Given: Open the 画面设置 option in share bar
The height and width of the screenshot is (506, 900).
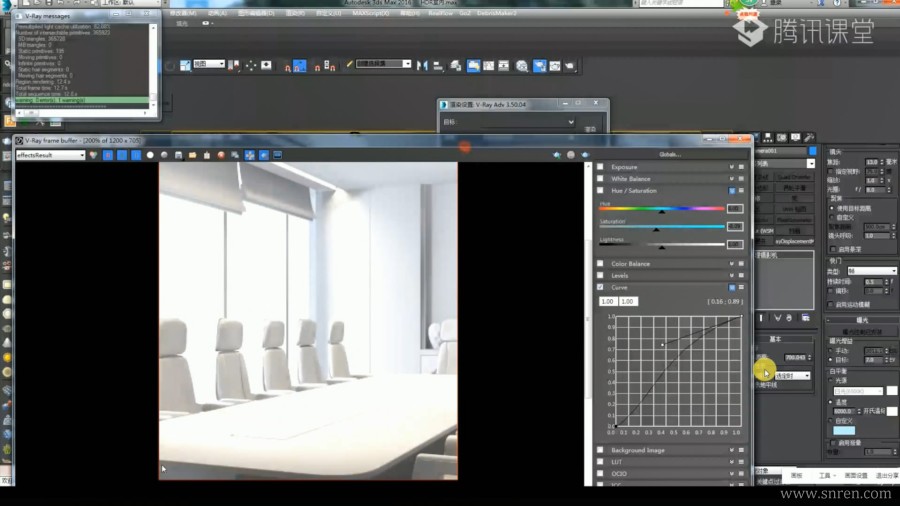Looking at the screenshot, I should tap(856, 476).
